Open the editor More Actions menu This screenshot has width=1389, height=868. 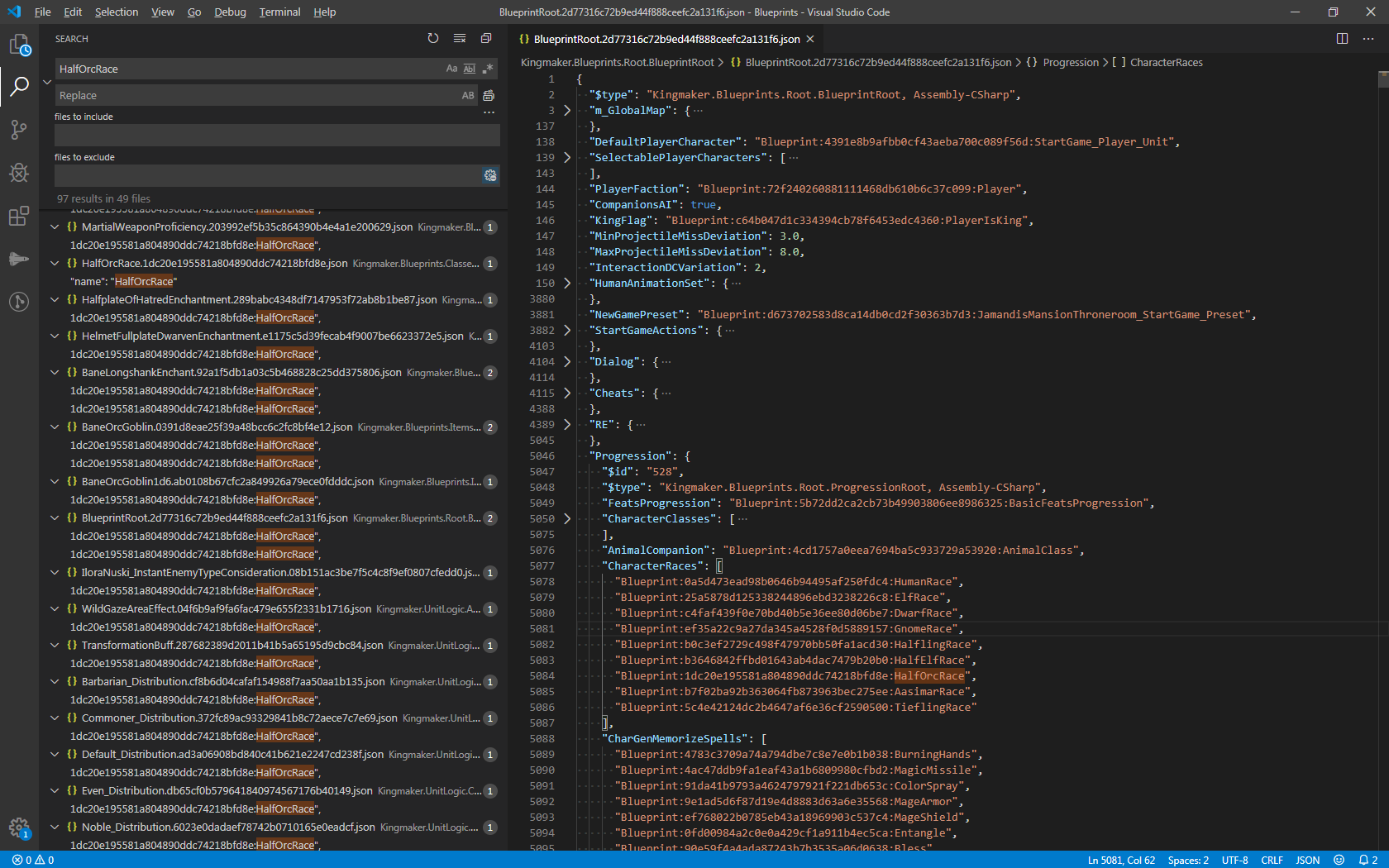click(1368, 39)
